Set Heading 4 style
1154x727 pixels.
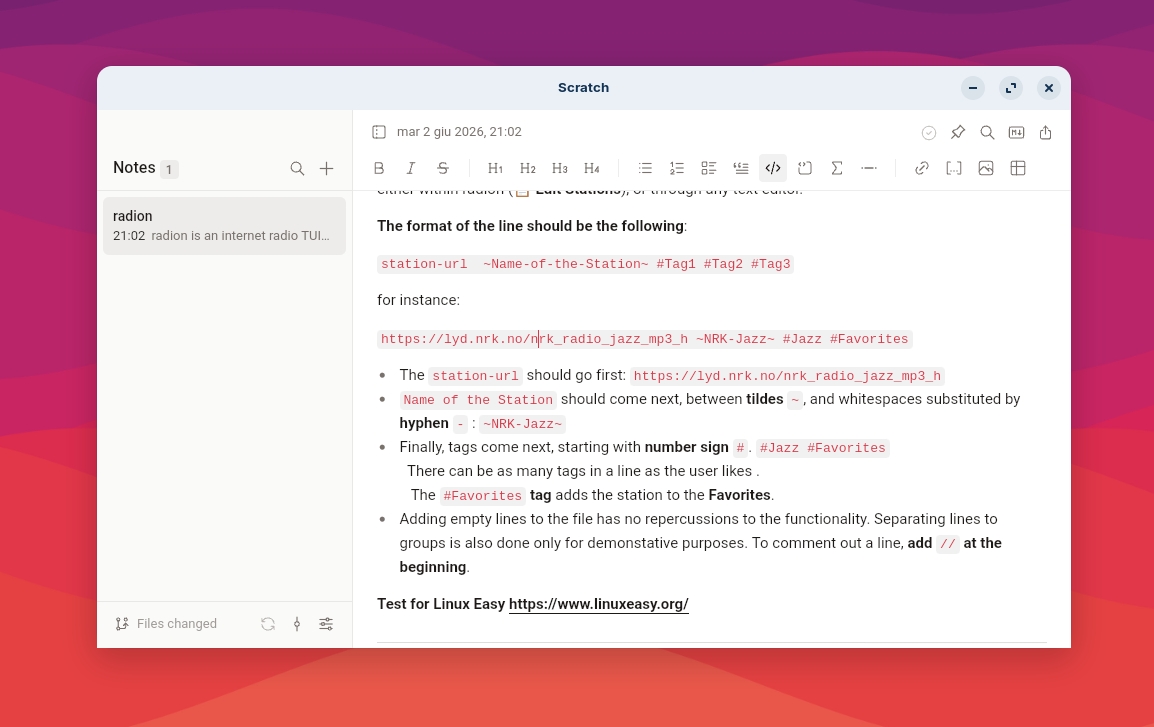coord(592,169)
